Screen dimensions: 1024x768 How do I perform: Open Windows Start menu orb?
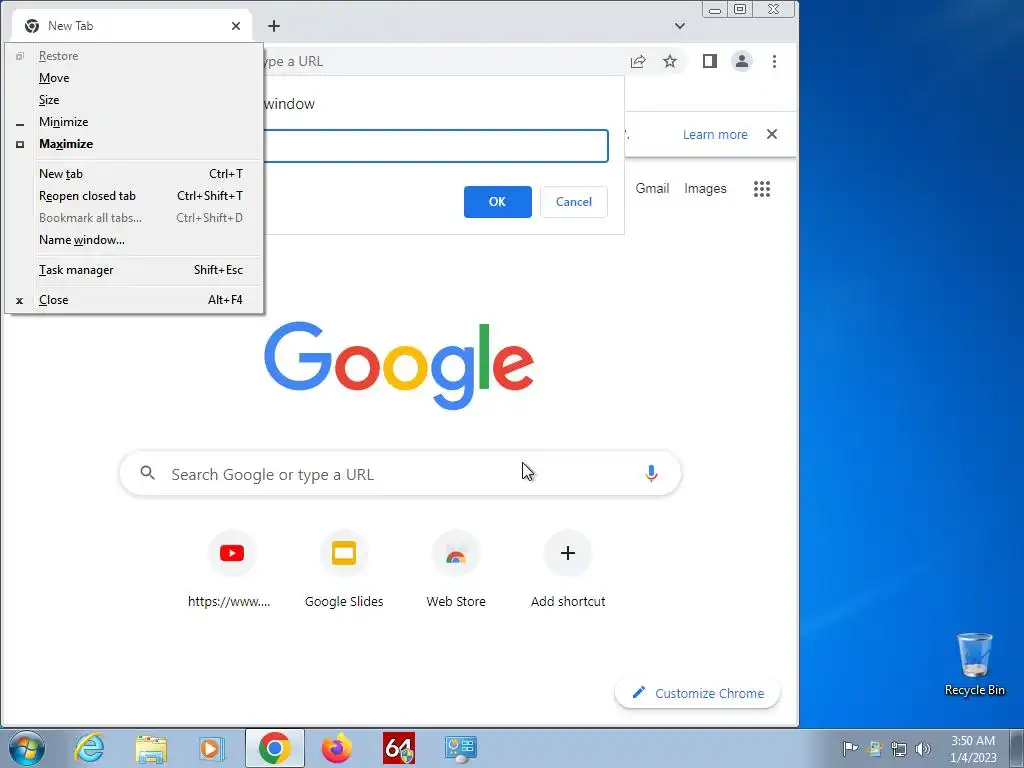[x=26, y=748]
